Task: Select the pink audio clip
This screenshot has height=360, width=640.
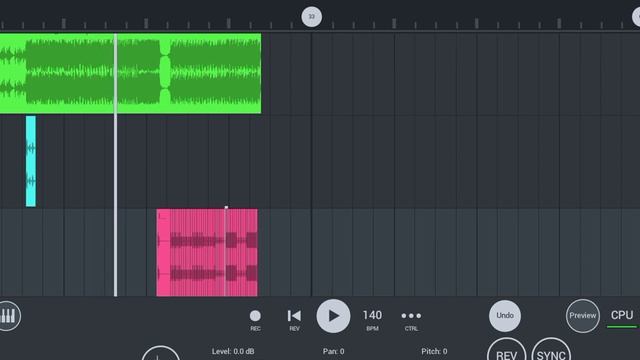Action: tap(207, 252)
